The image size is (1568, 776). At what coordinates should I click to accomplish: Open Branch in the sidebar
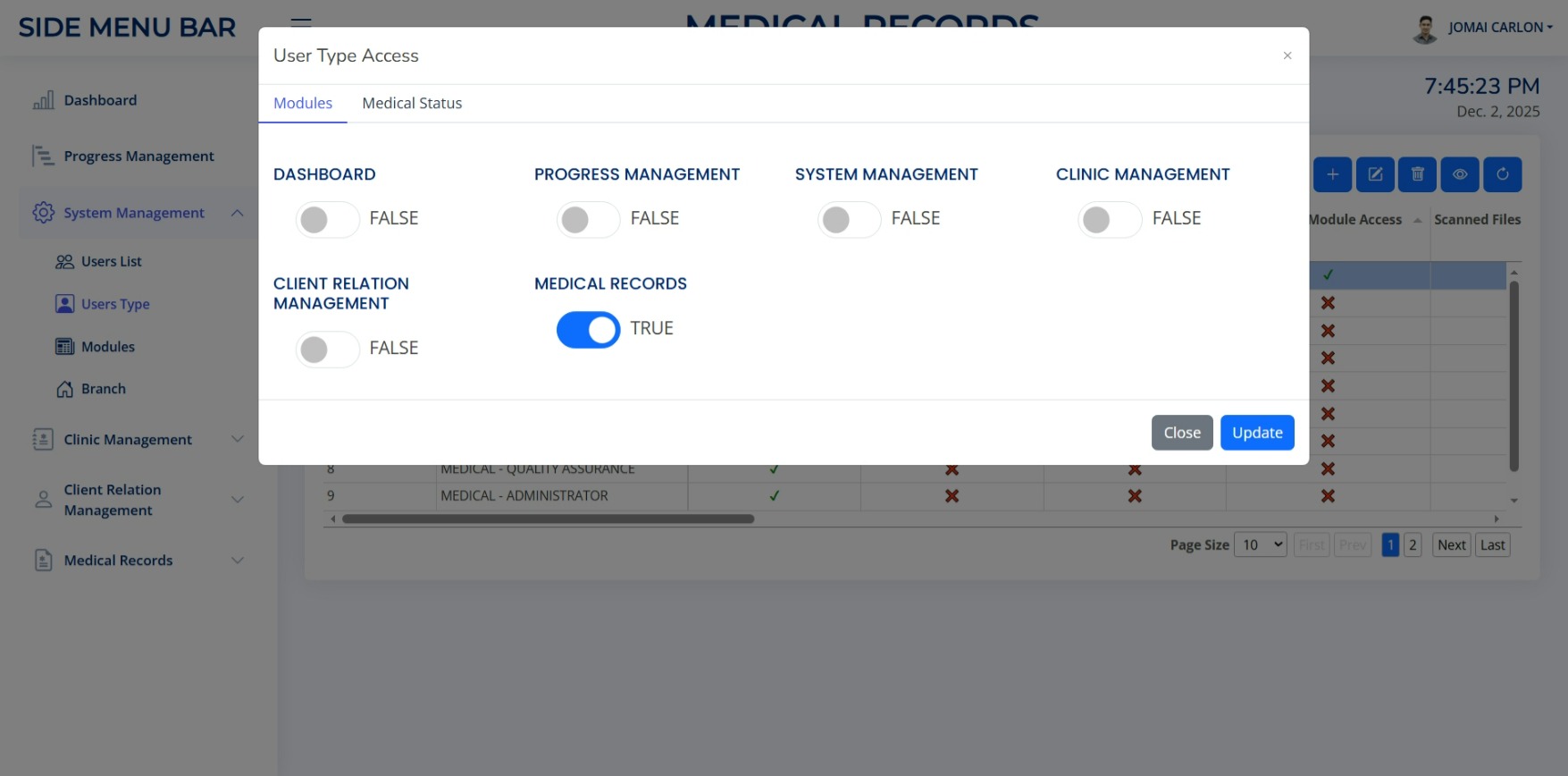click(x=103, y=389)
